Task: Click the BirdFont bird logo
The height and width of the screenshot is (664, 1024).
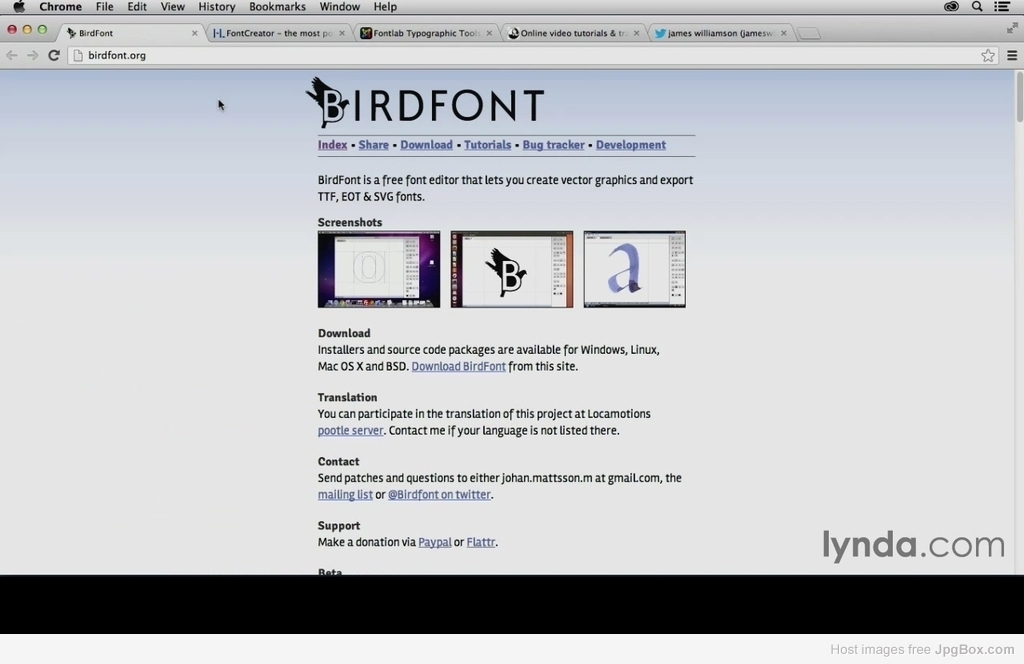Action: pyautogui.click(x=326, y=101)
